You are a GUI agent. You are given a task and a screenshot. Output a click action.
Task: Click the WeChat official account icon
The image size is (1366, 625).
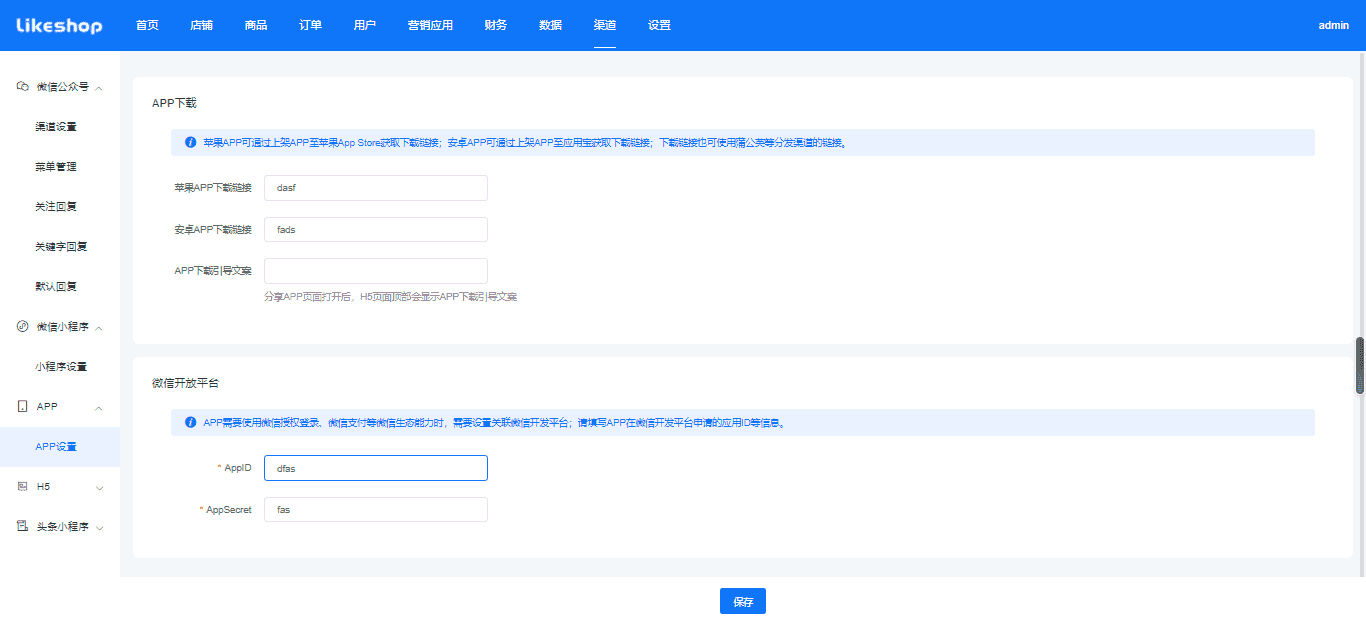coord(22,87)
